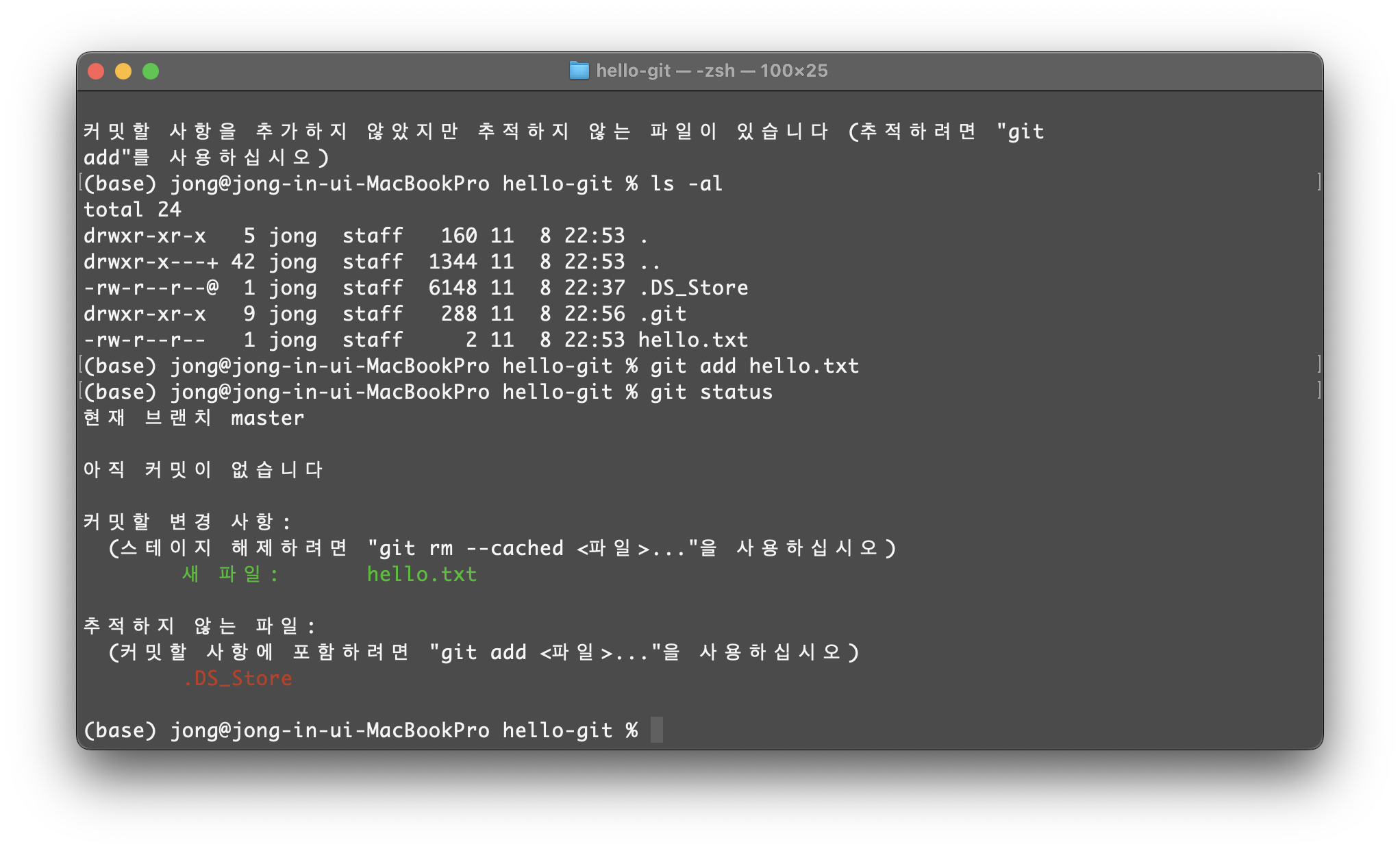Click the 'git rm --cached' hint text
Image resolution: width=1400 pixels, height=851 pixels.
[x=471, y=548]
